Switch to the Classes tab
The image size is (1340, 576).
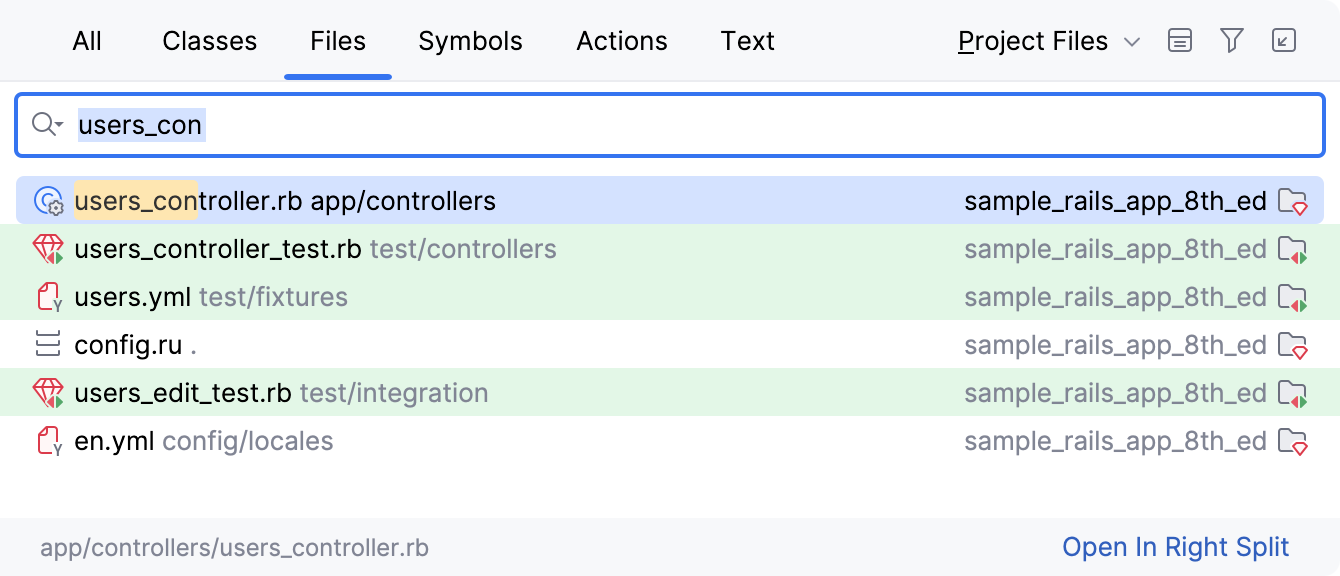point(209,41)
